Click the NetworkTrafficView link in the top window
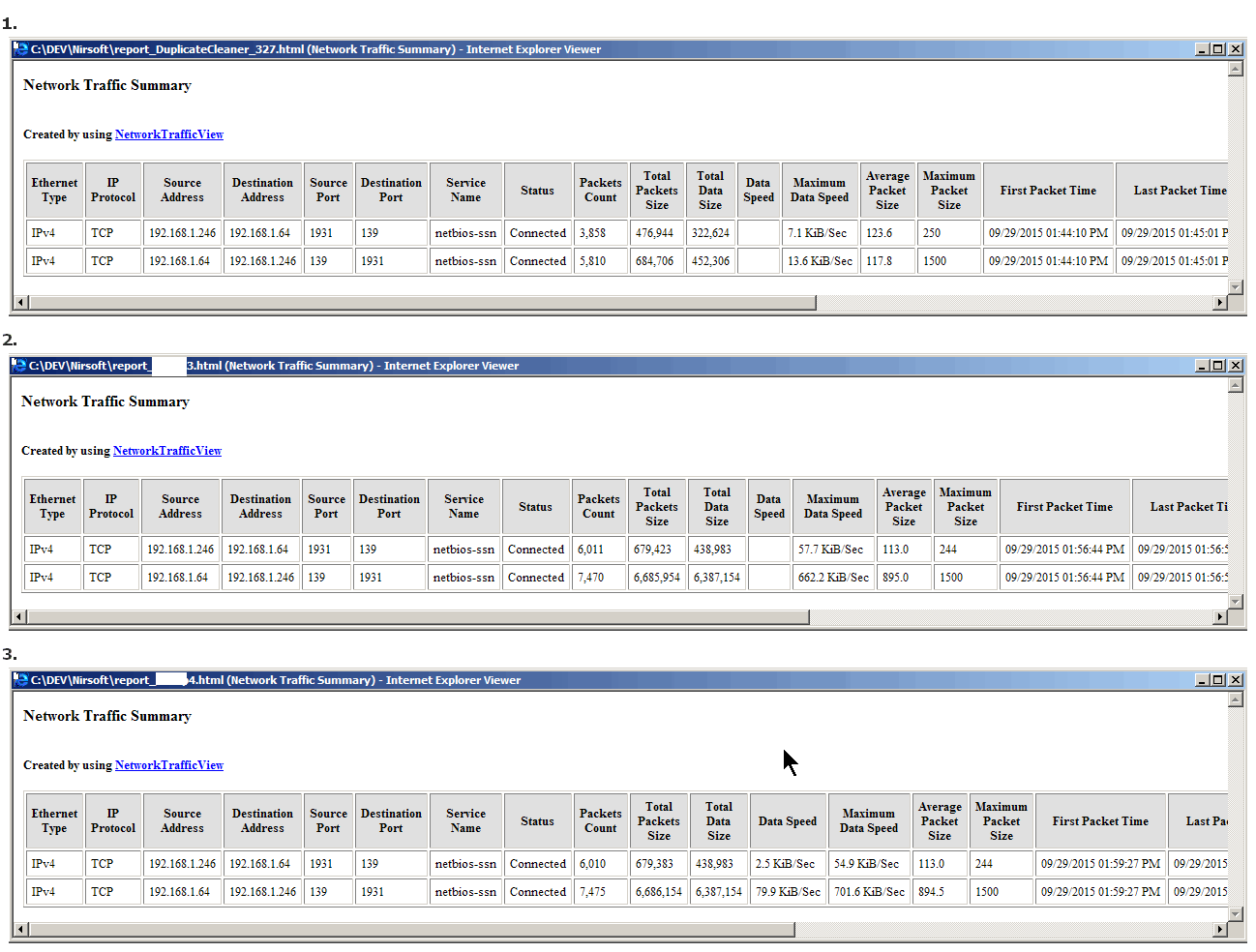 tap(168, 134)
